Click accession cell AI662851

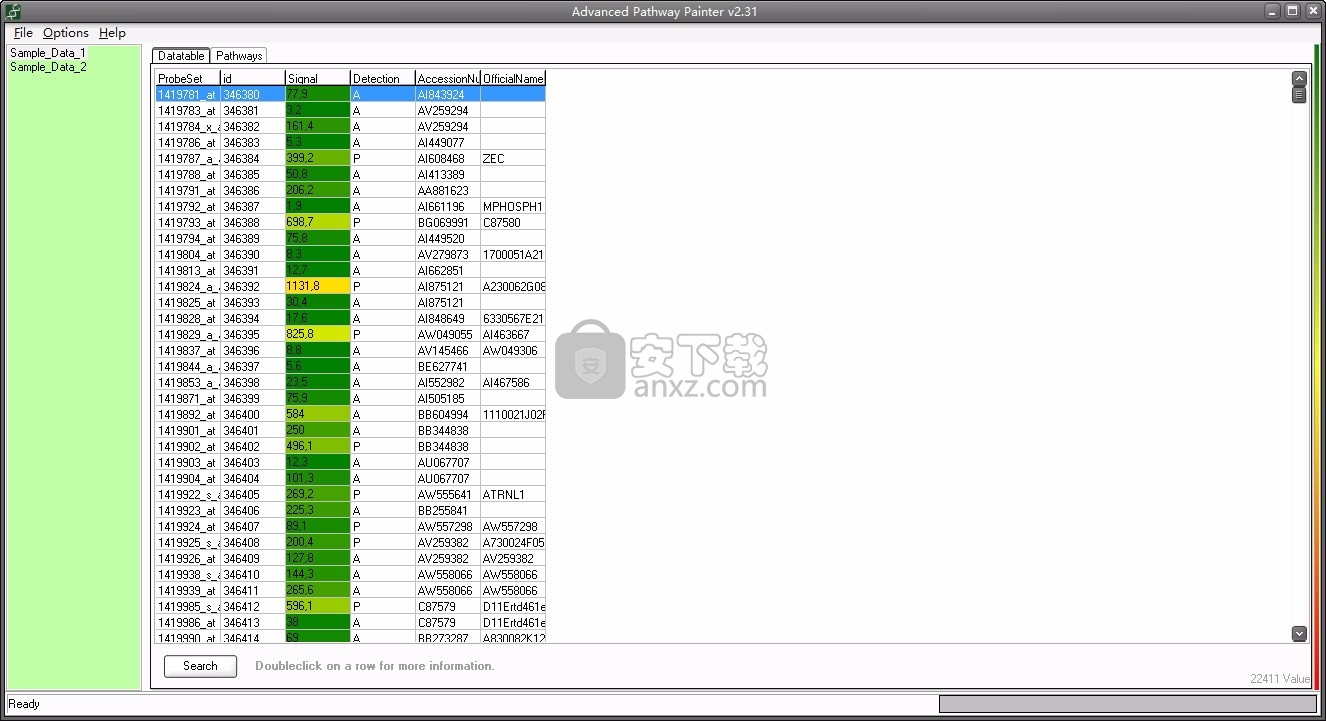click(447, 270)
